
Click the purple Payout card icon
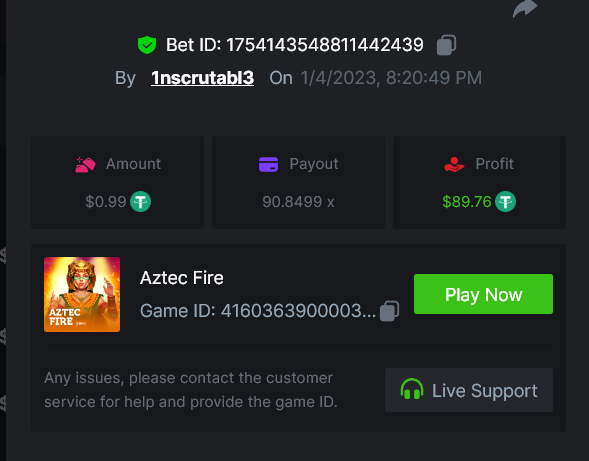pos(268,164)
